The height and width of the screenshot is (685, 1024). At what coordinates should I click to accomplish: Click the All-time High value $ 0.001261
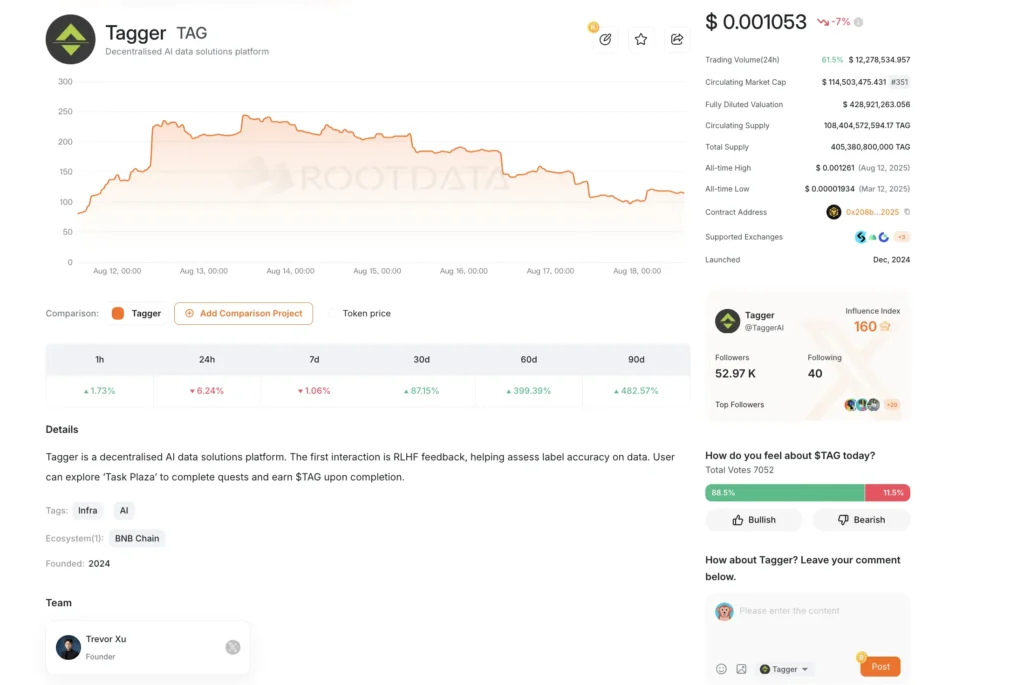835,168
